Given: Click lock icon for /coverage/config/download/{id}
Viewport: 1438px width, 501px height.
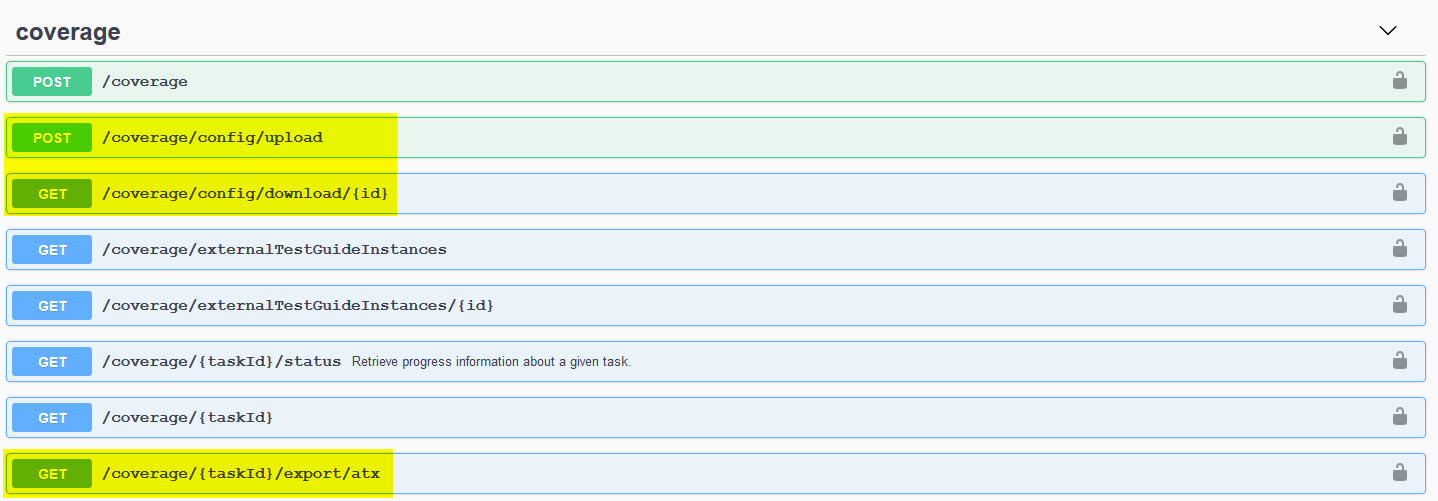Looking at the screenshot, I should (x=1400, y=193).
